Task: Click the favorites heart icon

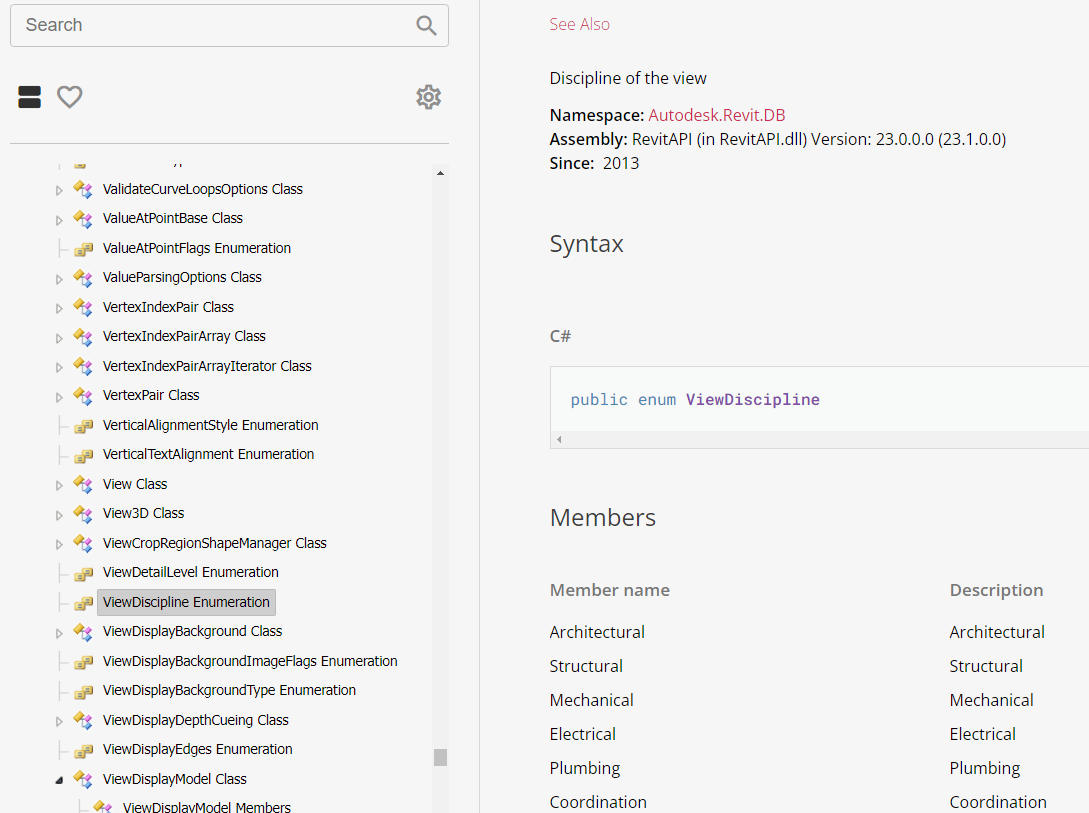Action: 69,97
